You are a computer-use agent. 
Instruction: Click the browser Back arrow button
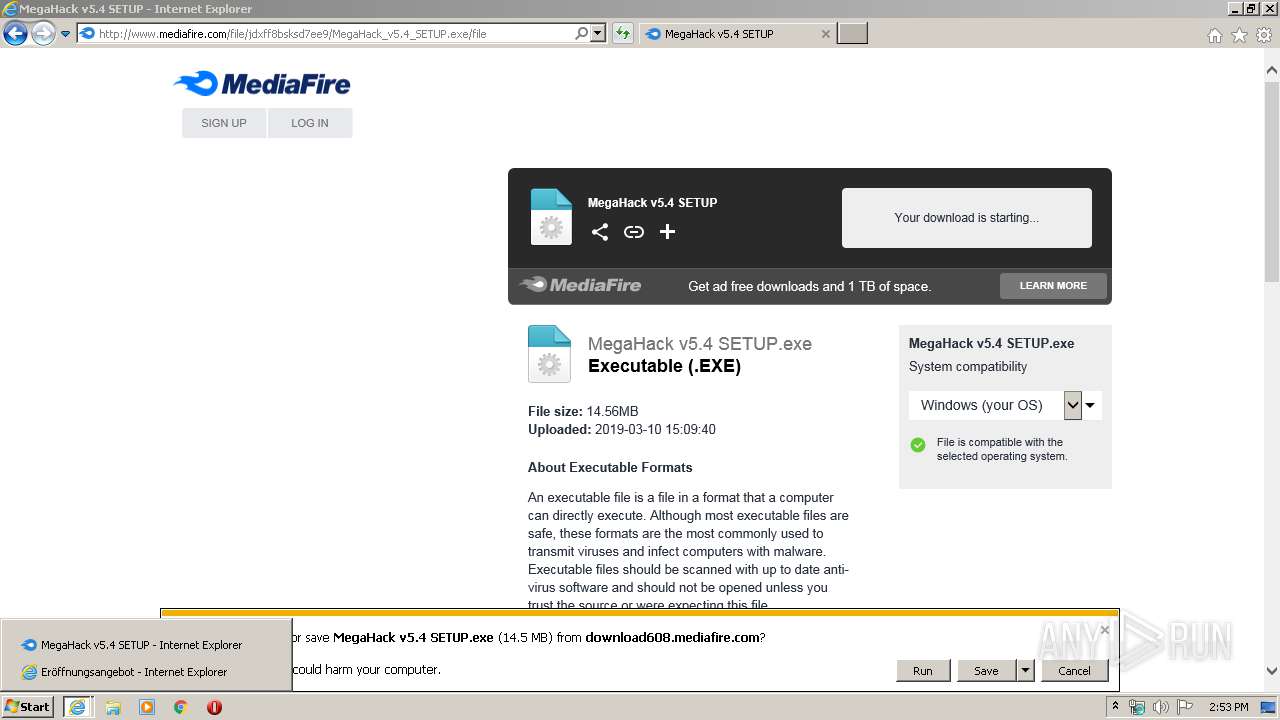click(15, 34)
